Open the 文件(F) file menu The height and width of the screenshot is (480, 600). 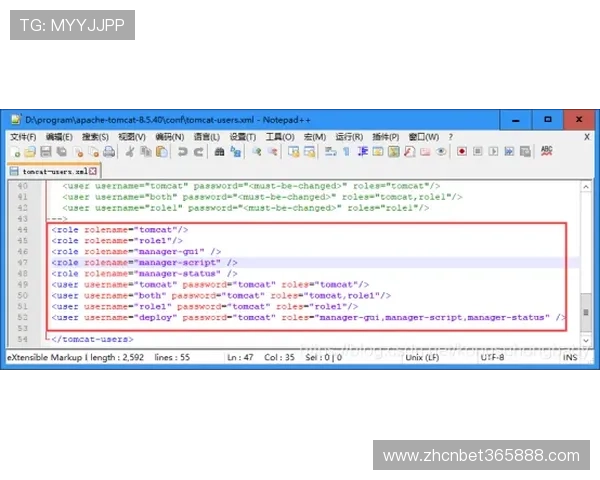tap(23, 136)
